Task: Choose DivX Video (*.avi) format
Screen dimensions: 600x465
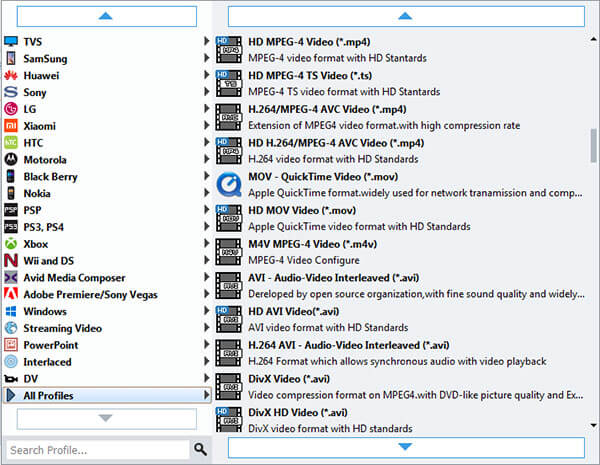Action: click(289, 379)
